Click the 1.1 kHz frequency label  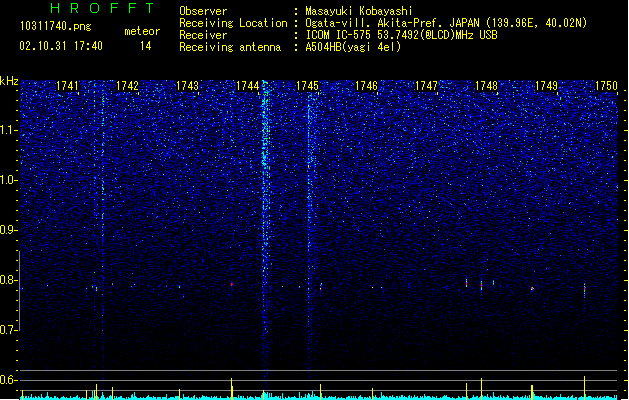[x=8, y=130]
